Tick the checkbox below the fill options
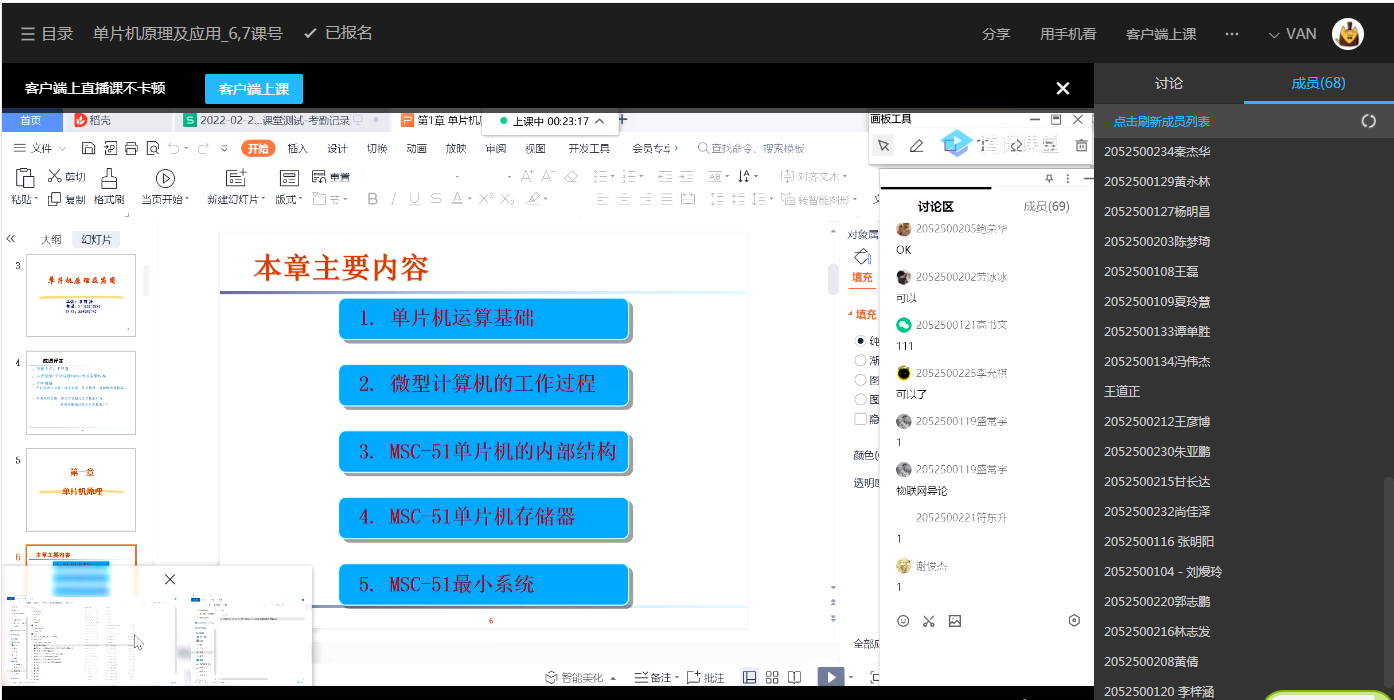This screenshot has width=1394, height=700. (860, 419)
